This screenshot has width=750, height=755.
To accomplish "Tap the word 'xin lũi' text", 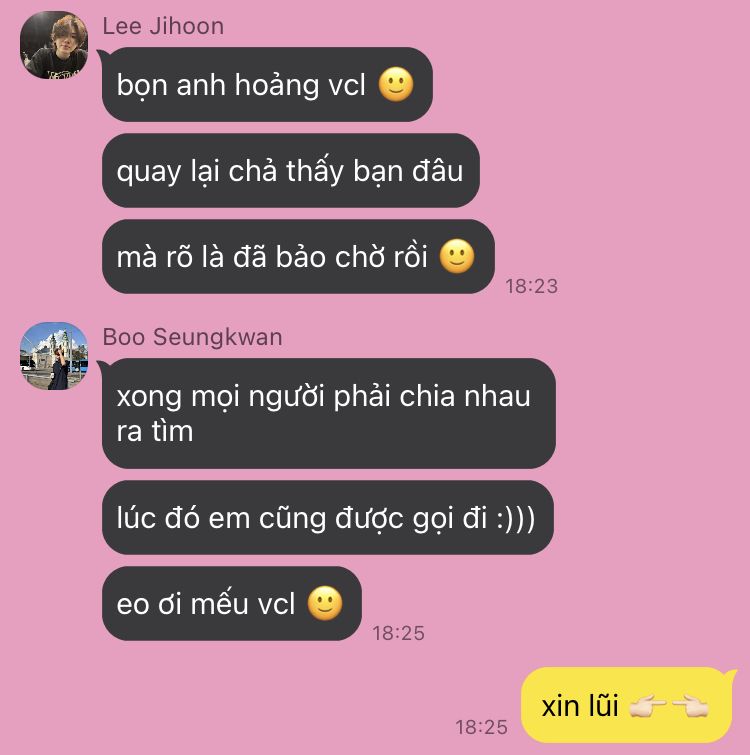I will [580, 706].
